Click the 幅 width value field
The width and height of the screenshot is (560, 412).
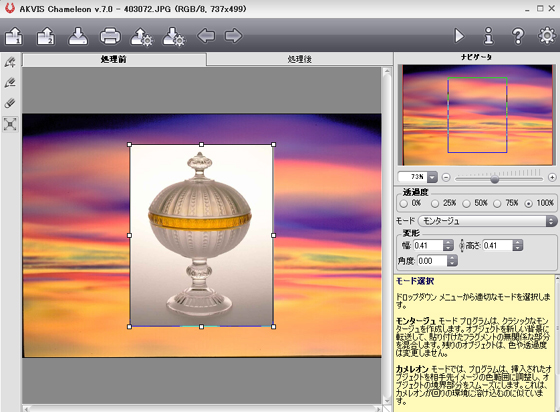[x=428, y=245]
